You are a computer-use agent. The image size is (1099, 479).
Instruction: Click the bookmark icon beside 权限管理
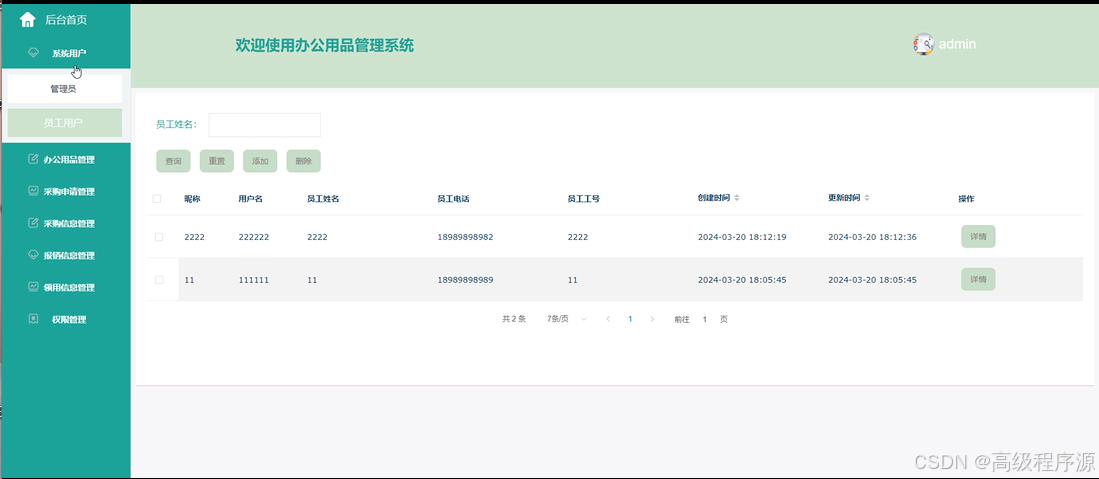[x=33, y=319]
